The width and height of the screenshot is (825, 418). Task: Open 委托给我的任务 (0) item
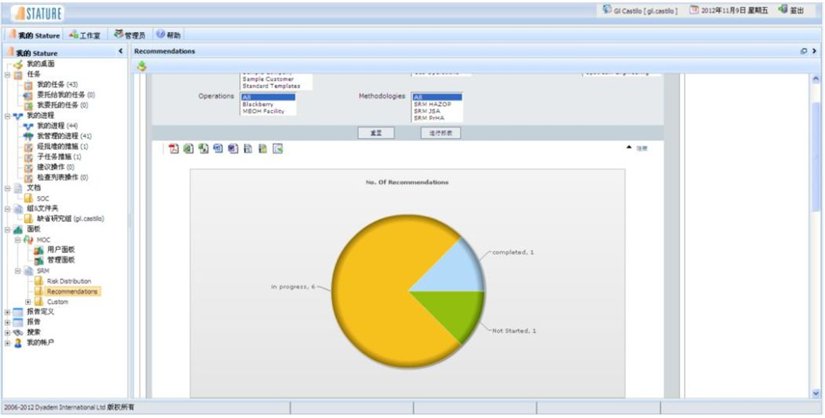[x=66, y=95]
